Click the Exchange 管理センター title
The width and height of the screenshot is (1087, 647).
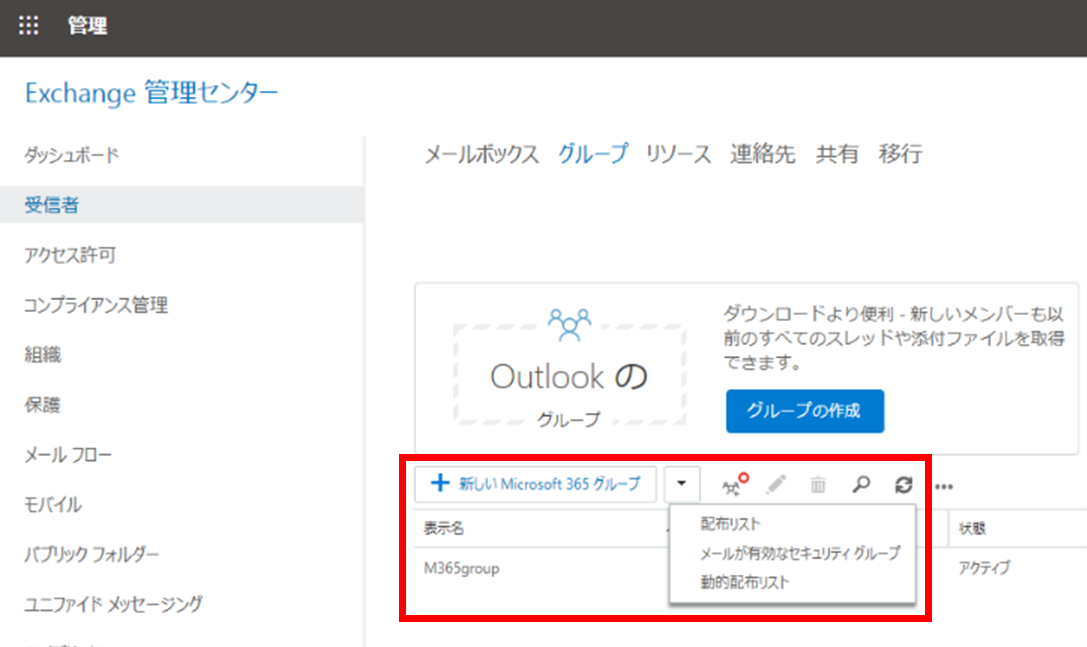tap(152, 93)
